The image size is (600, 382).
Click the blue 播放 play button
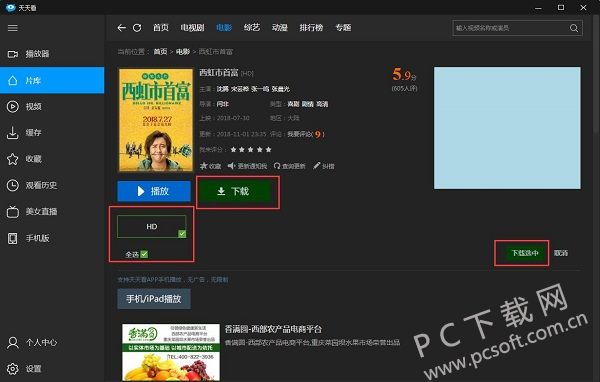[154, 191]
